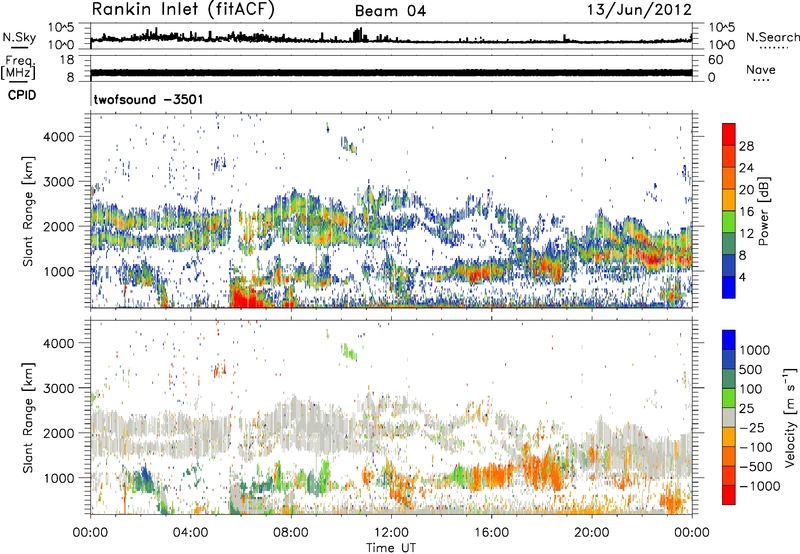
Task: Click the '60' tick of the Nave axis
Action: coord(715,60)
